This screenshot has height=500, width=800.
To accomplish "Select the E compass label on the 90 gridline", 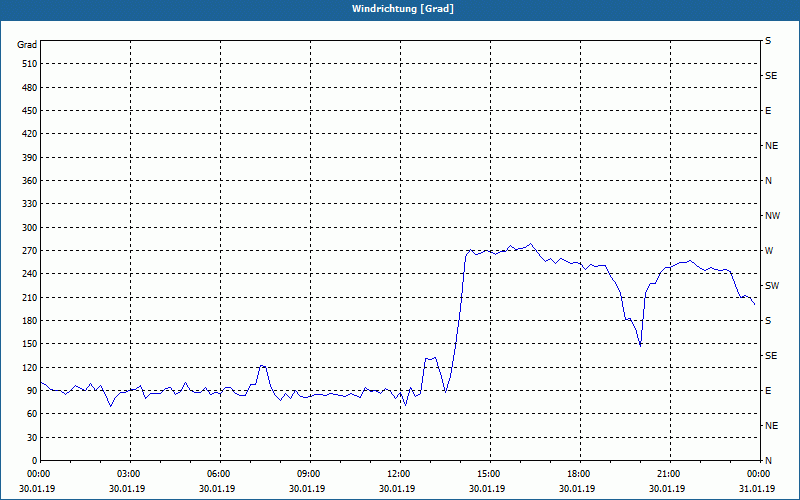I will coord(768,391).
